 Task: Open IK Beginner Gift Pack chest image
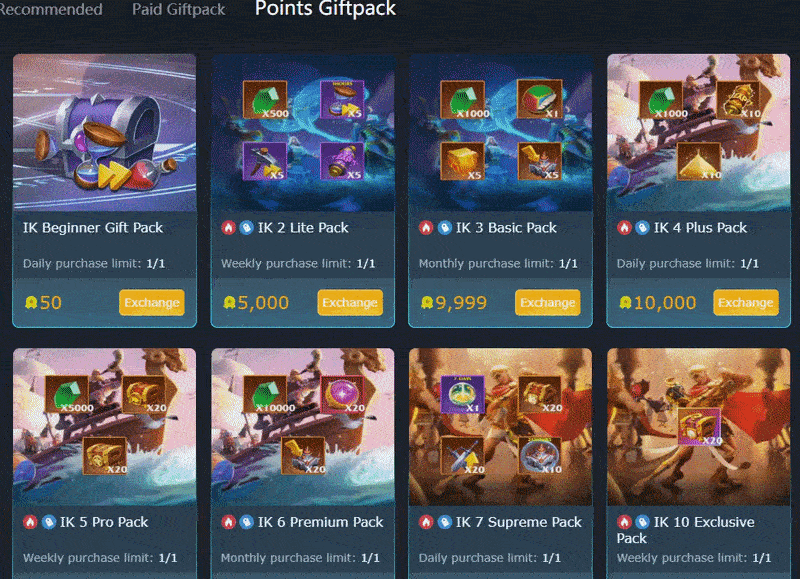(105, 133)
